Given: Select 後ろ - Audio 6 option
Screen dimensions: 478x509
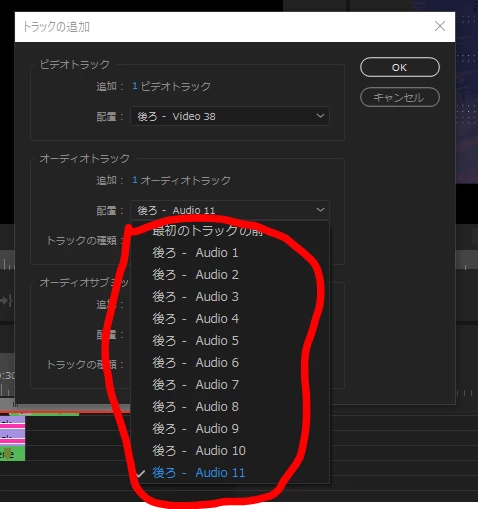Looking at the screenshot, I should tap(230, 363).
